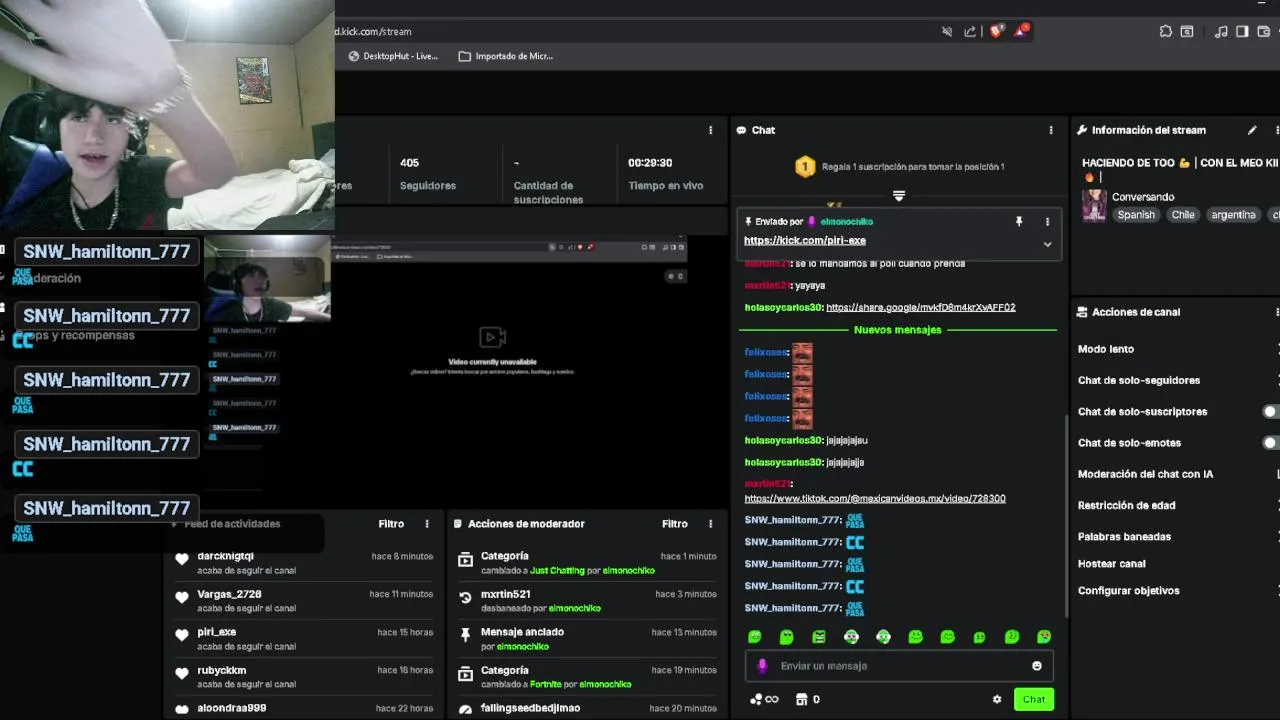Open Feed de actividades three-dot menu
Viewport: 1280px width, 720px height.
(x=427, y=524)
